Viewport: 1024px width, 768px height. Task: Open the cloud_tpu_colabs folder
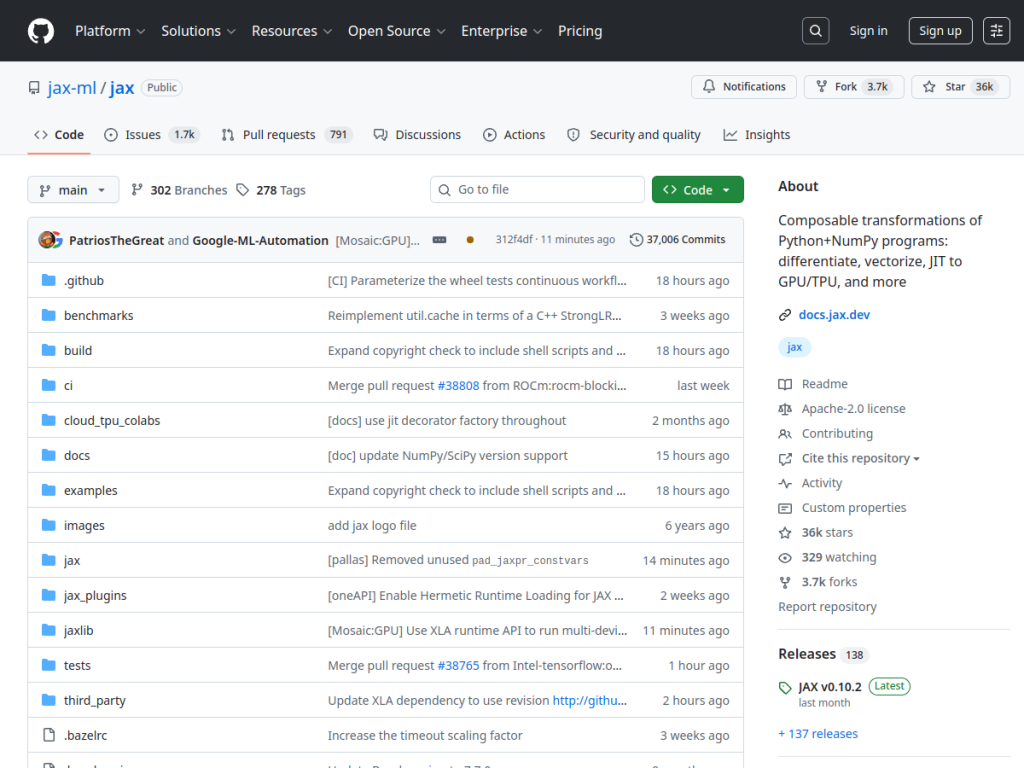(x=112, y=421)
